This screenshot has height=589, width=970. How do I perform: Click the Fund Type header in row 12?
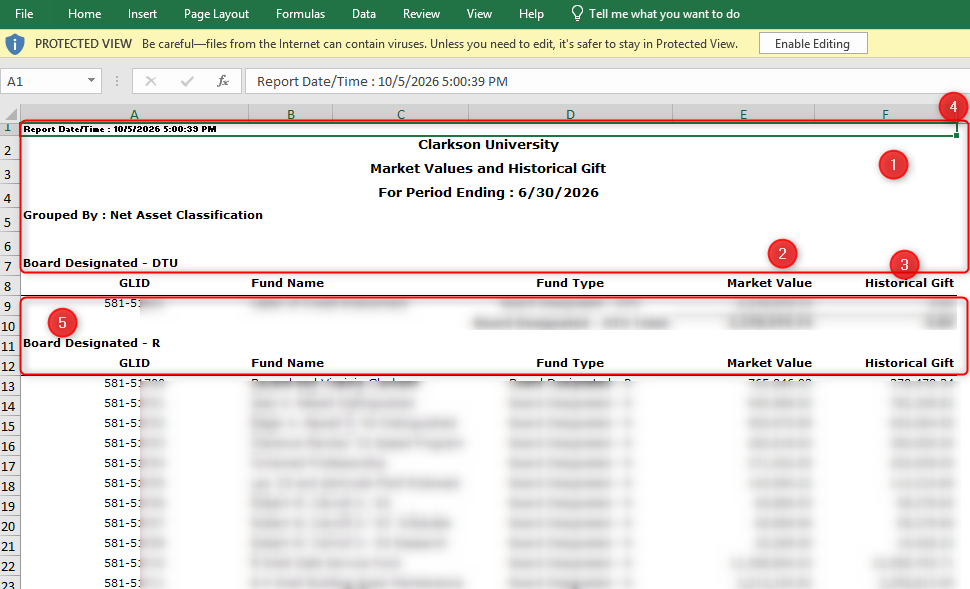(x=570, y=363)
